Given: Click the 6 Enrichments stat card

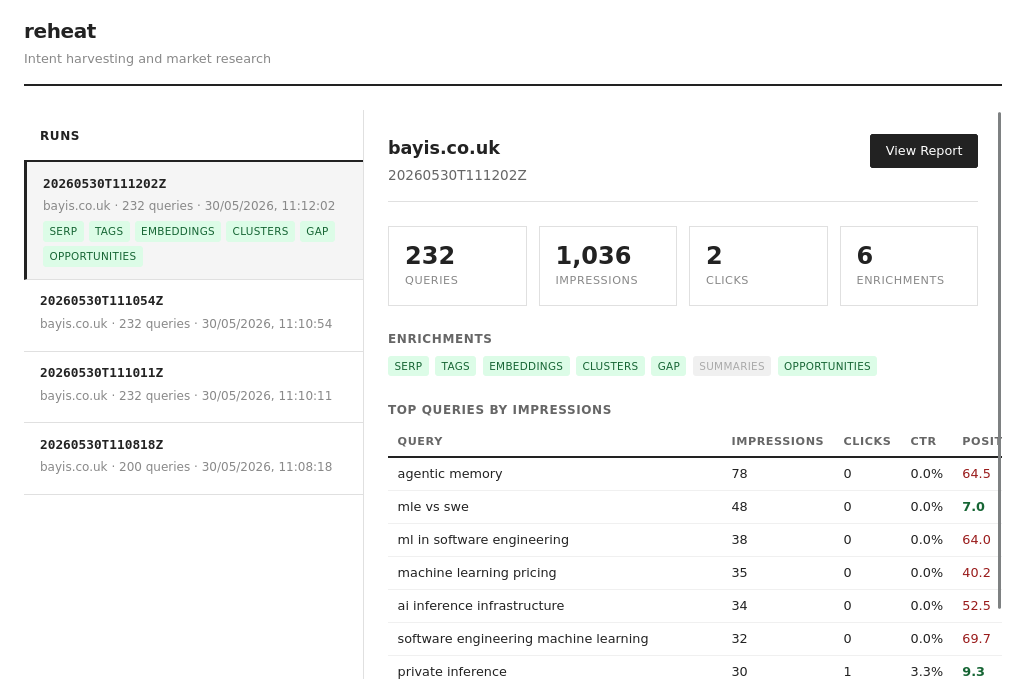Looking at the screenshot, I should tap(909, 265).
